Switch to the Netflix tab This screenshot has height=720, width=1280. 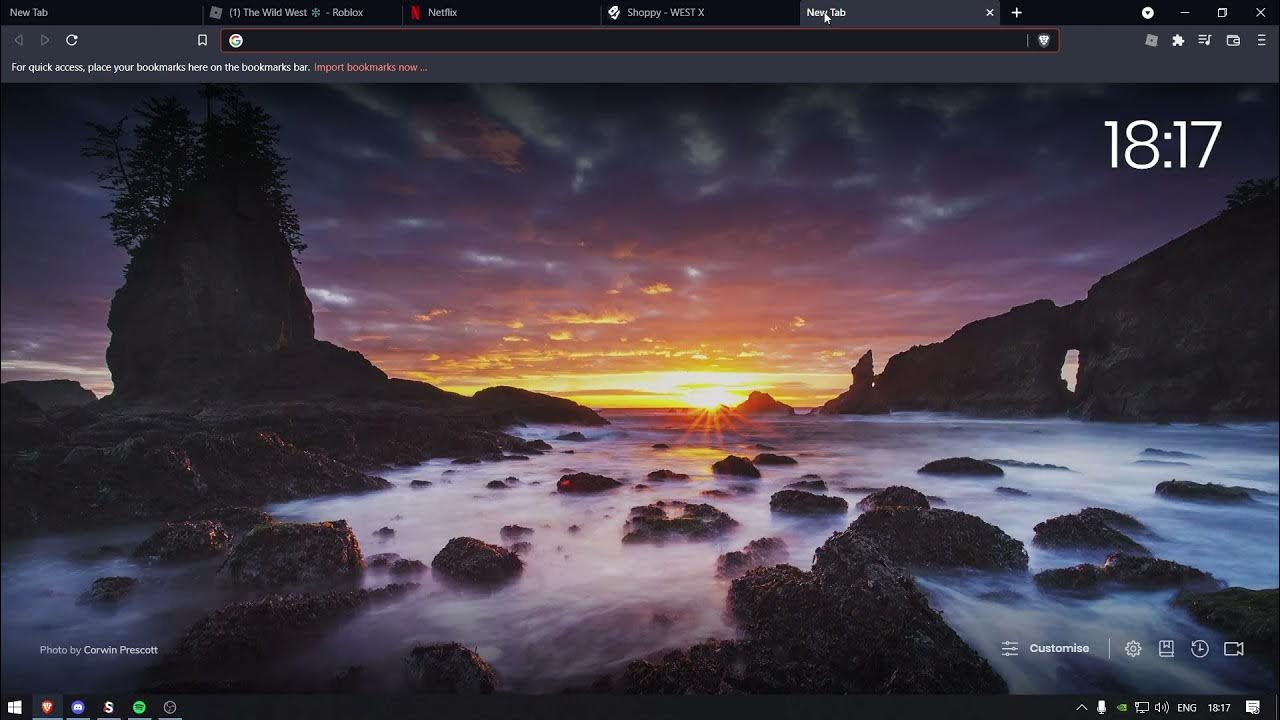coord(501,13)
